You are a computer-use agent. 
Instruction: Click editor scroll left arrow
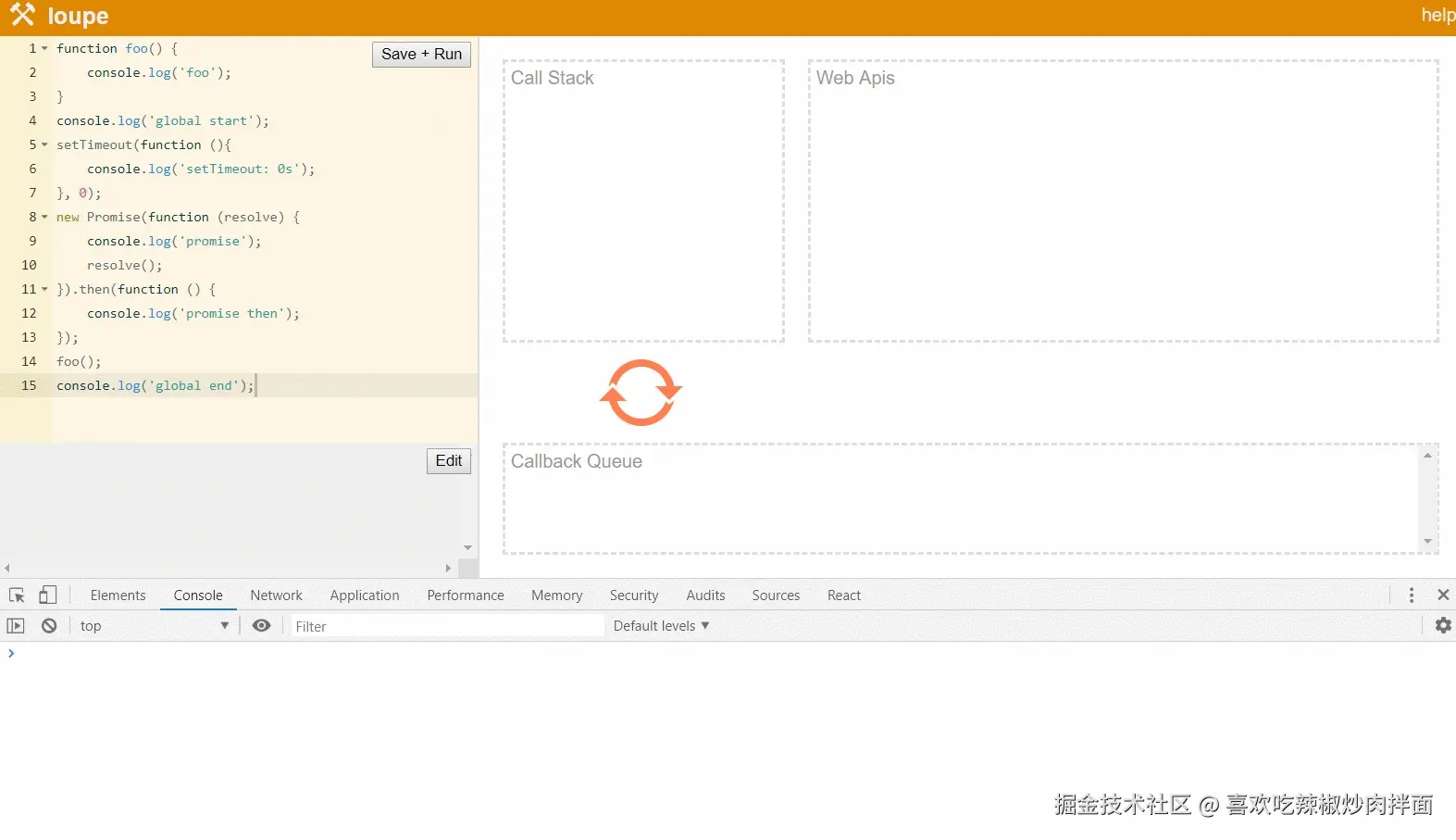[7, 569]
